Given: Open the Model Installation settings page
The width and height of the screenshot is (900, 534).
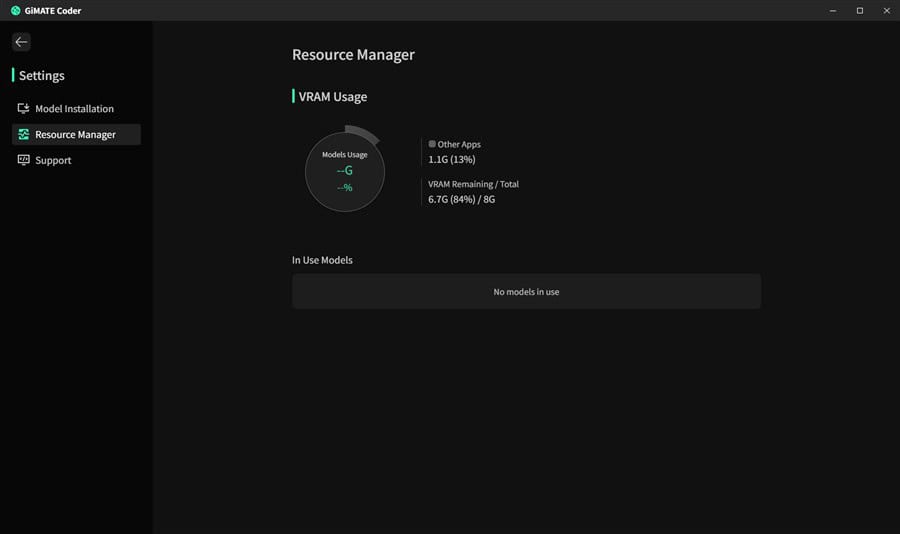Looking at the screenshot, I should point(74,108).
